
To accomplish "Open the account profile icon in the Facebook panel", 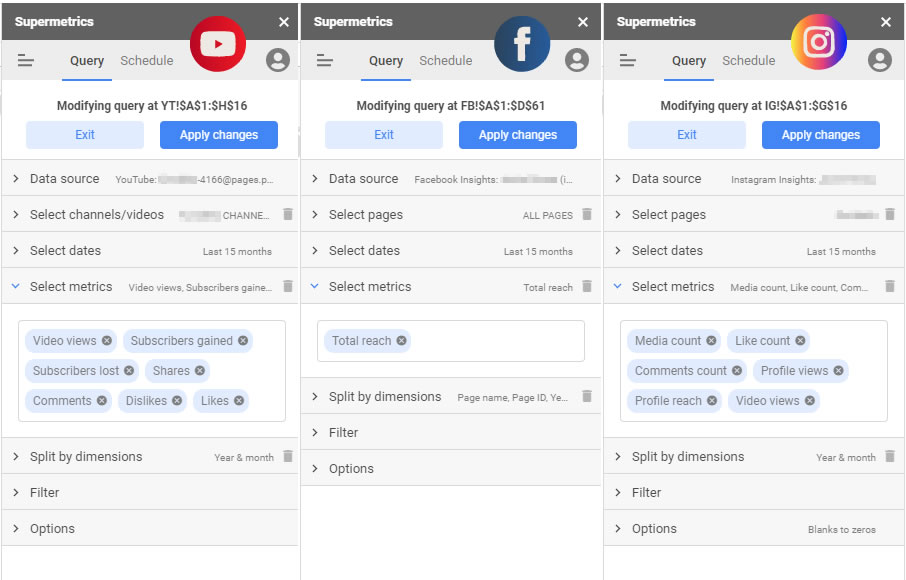I will pos(577,60).
